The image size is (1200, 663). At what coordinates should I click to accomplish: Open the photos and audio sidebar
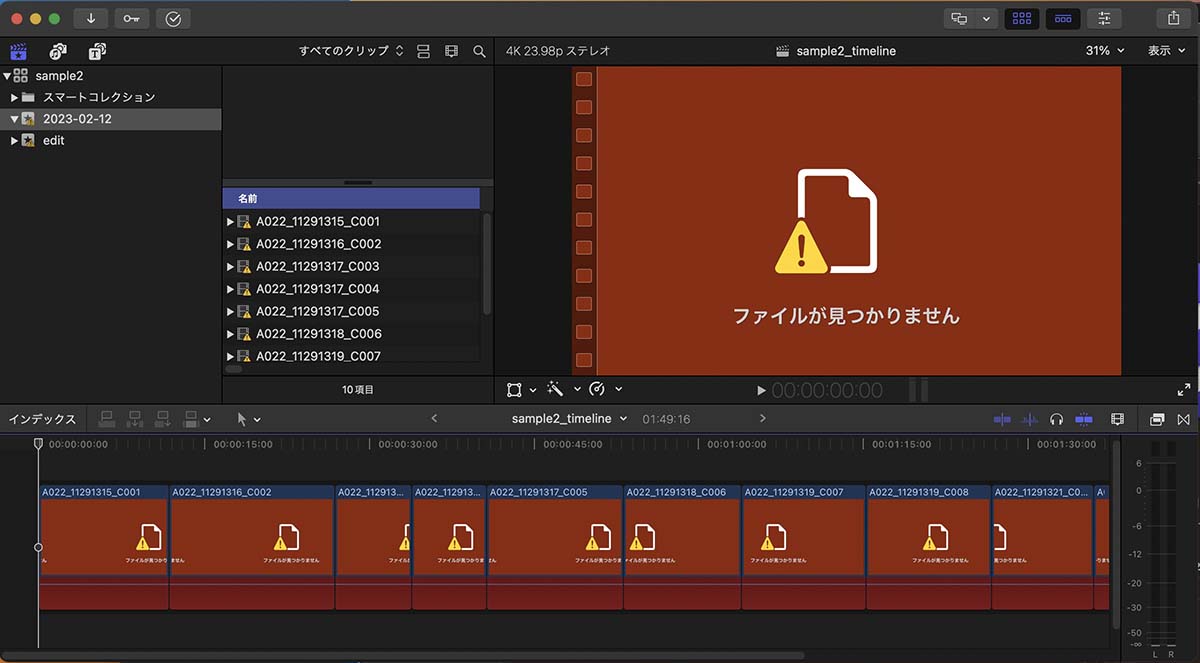point(58,51)
